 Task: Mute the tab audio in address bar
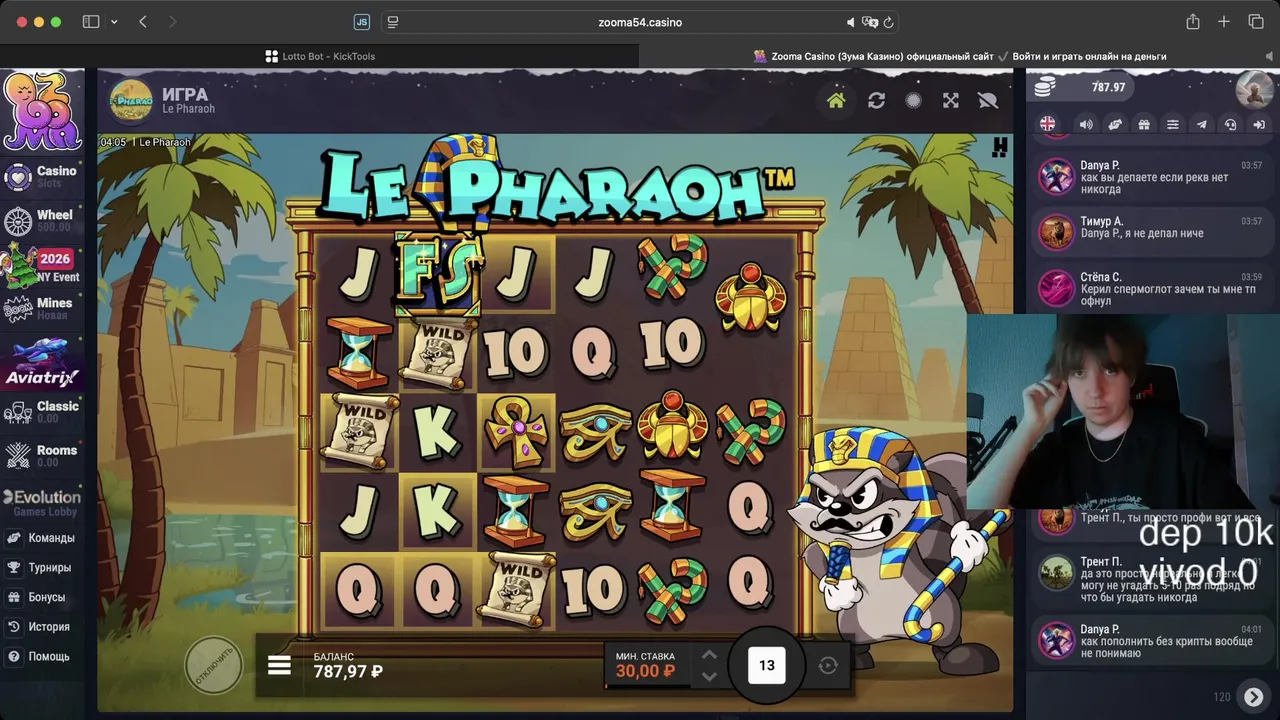click(x=851, y=22)
